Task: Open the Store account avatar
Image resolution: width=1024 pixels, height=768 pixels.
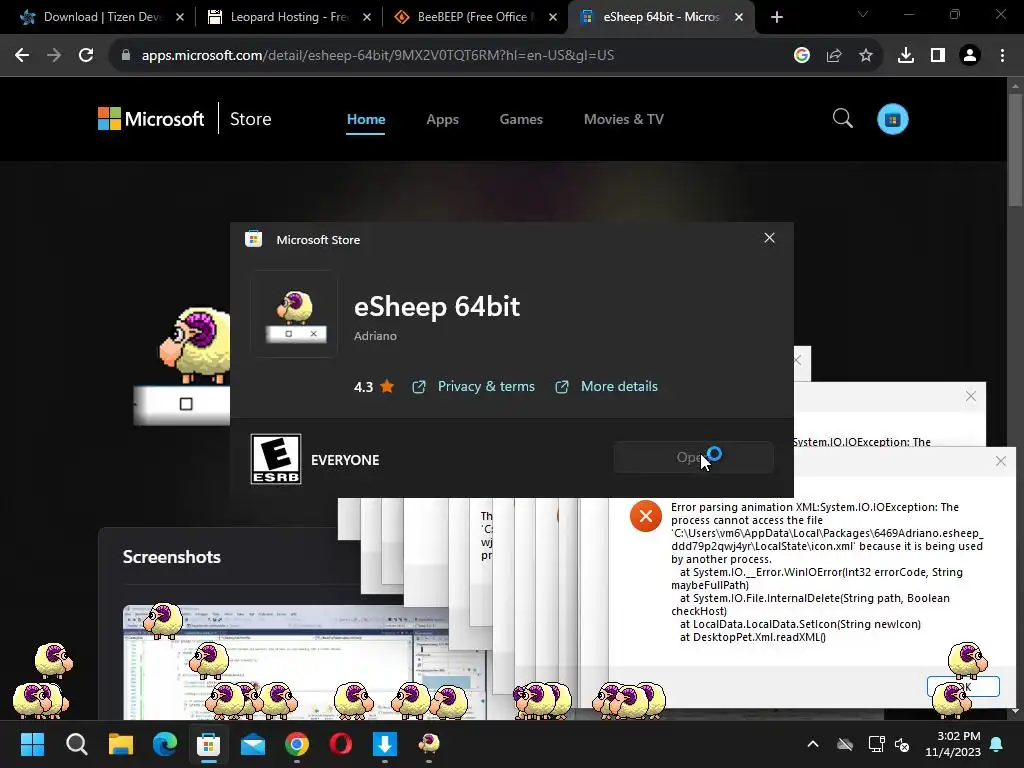Action: coord(893,119)
